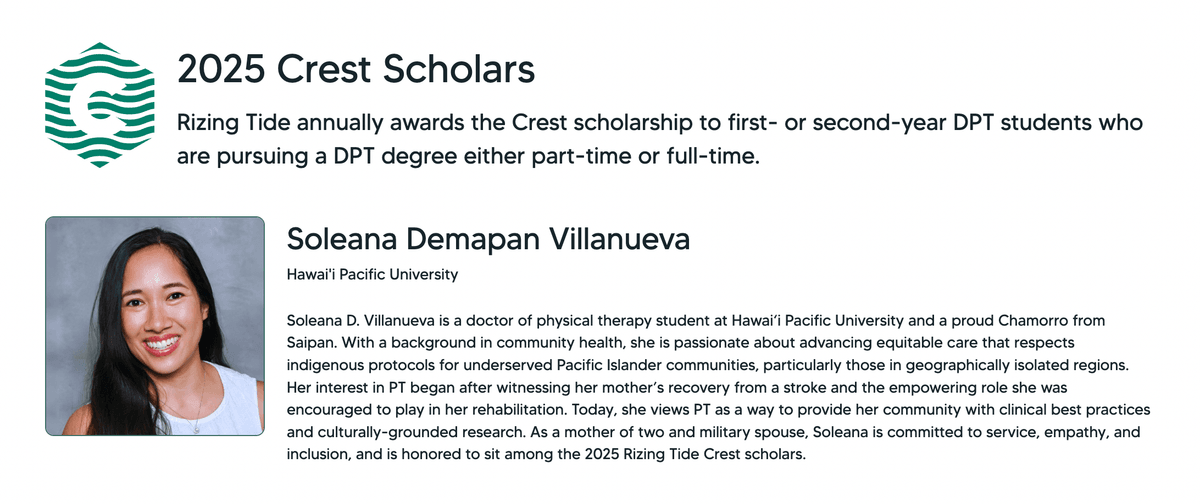Viewport: 1200px width, 504px height.
Task: Click the word "Saipan" in the bio
Action: point(309,341)
